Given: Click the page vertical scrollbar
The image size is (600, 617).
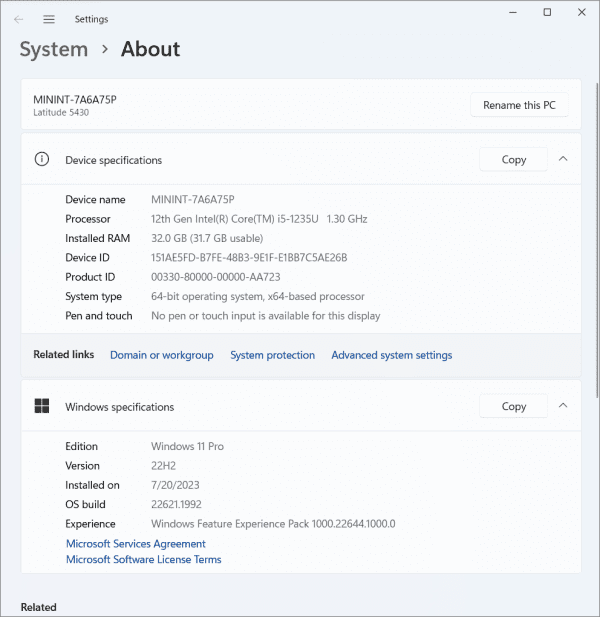Looking at the screenshot, I should [x=597, y=240].
